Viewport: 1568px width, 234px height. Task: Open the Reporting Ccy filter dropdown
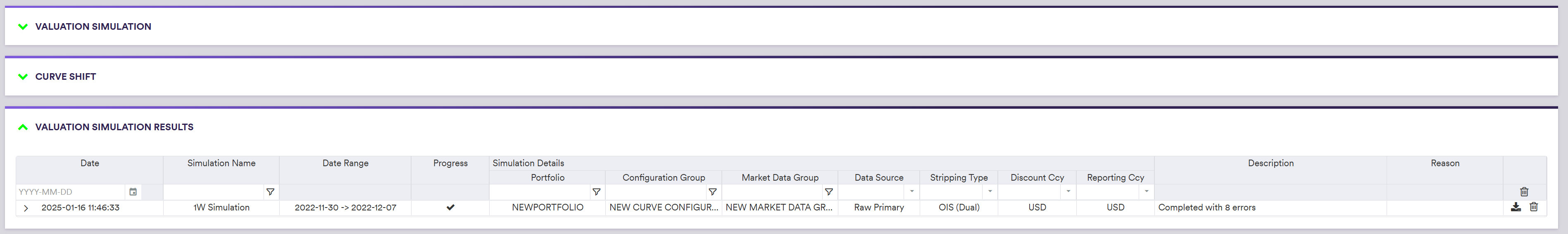1146,192
